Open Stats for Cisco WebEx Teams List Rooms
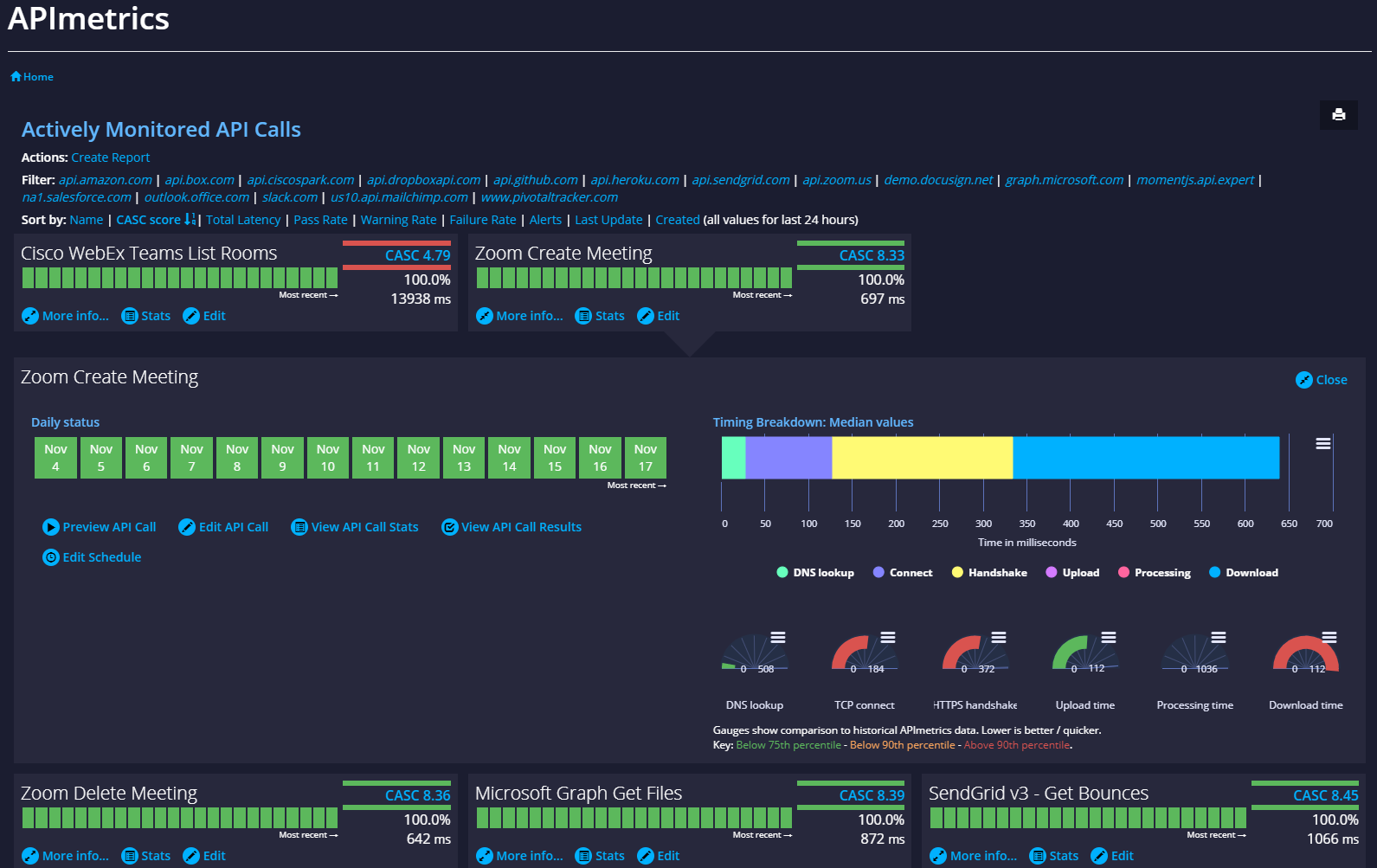Screen dimensions: 1377x868 click(146, 316)
